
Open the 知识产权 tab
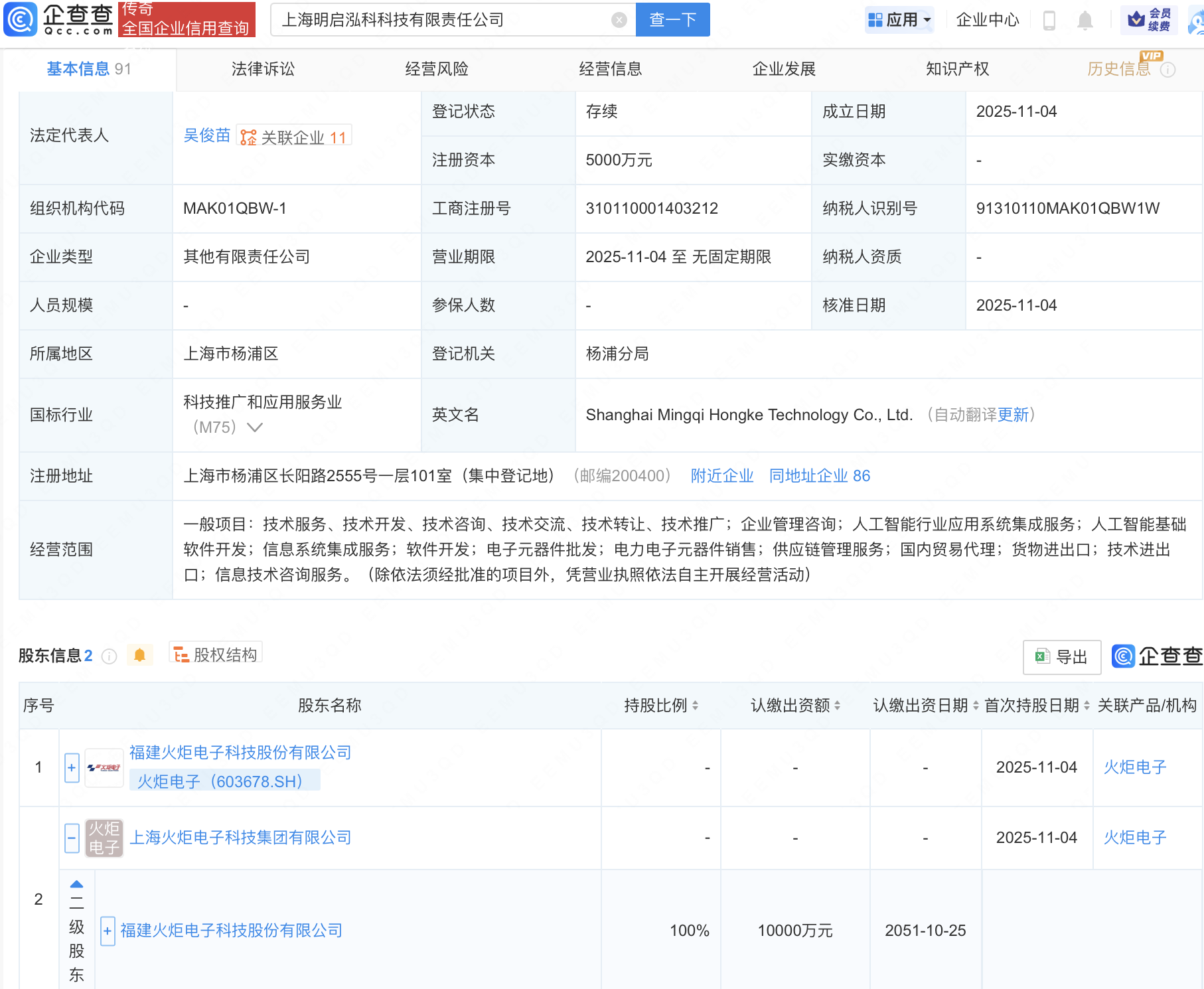click(x=957, y=68)
